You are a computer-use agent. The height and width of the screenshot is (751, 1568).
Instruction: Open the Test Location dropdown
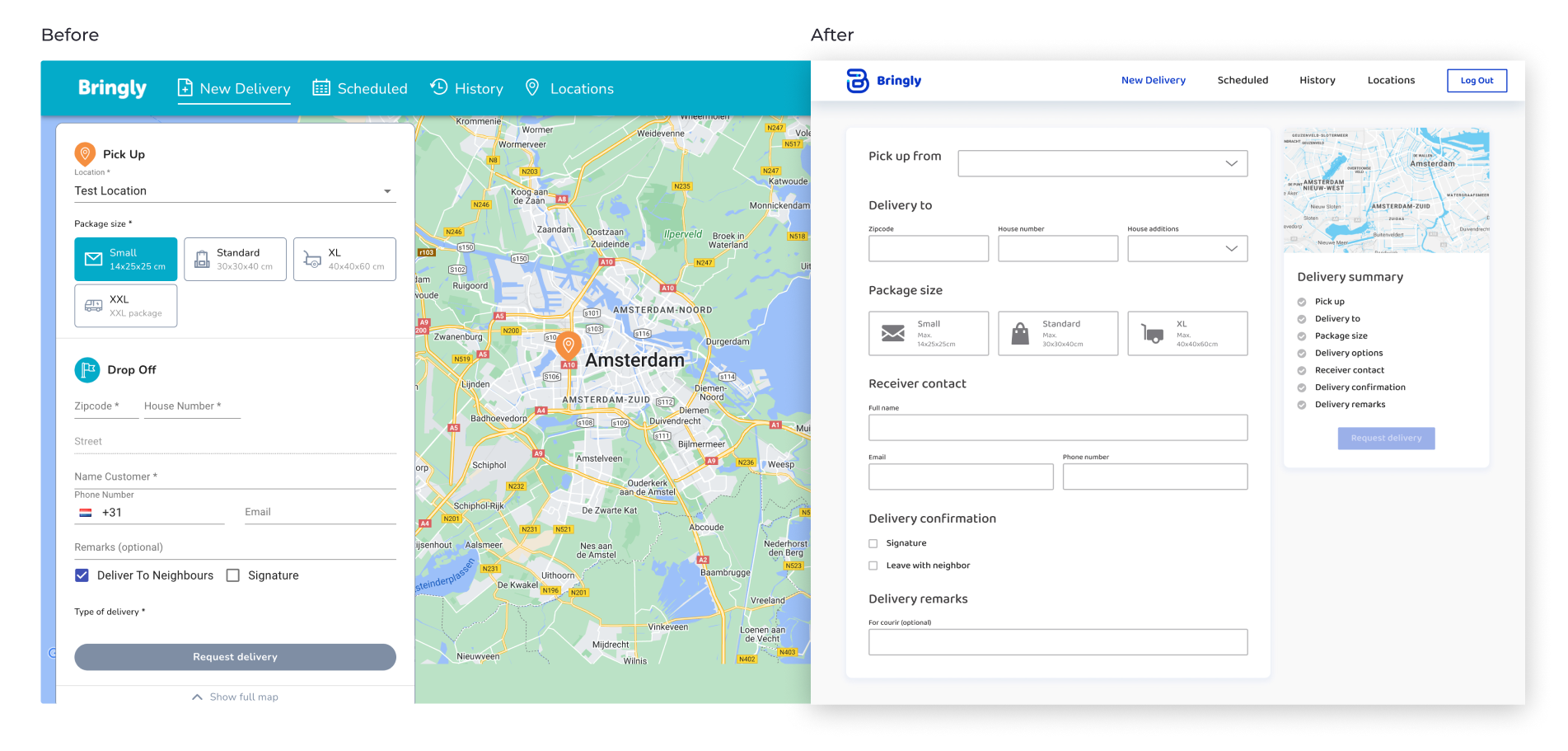(x=235, y=191)
